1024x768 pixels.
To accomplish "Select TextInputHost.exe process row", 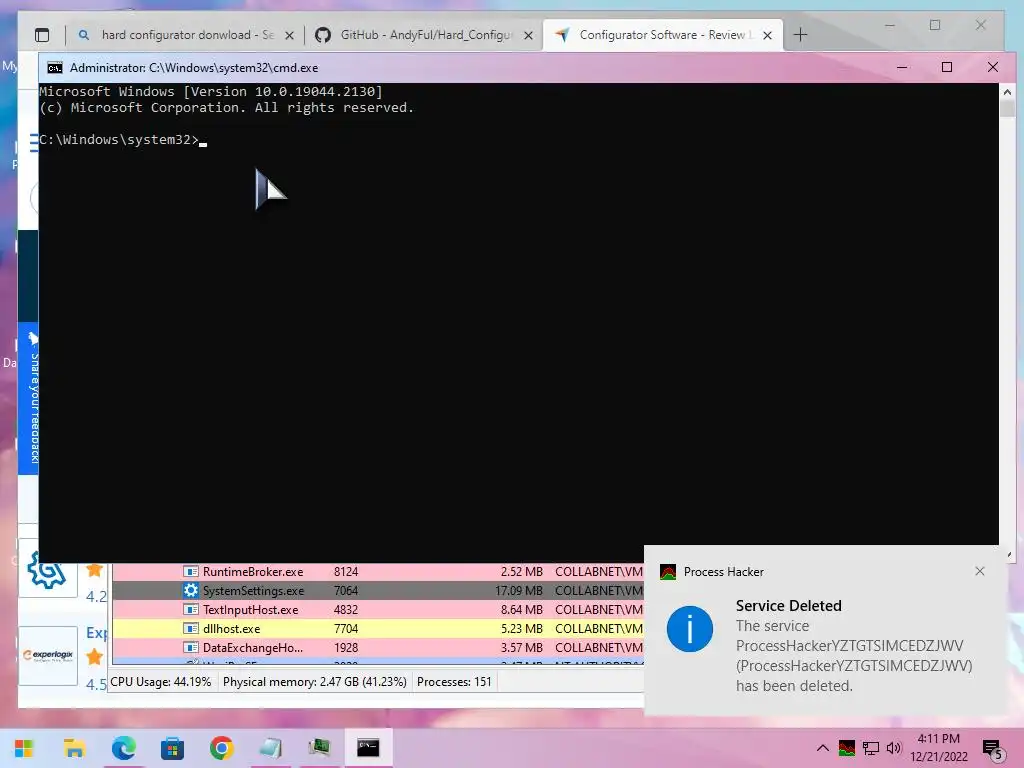I will (378, 609).
